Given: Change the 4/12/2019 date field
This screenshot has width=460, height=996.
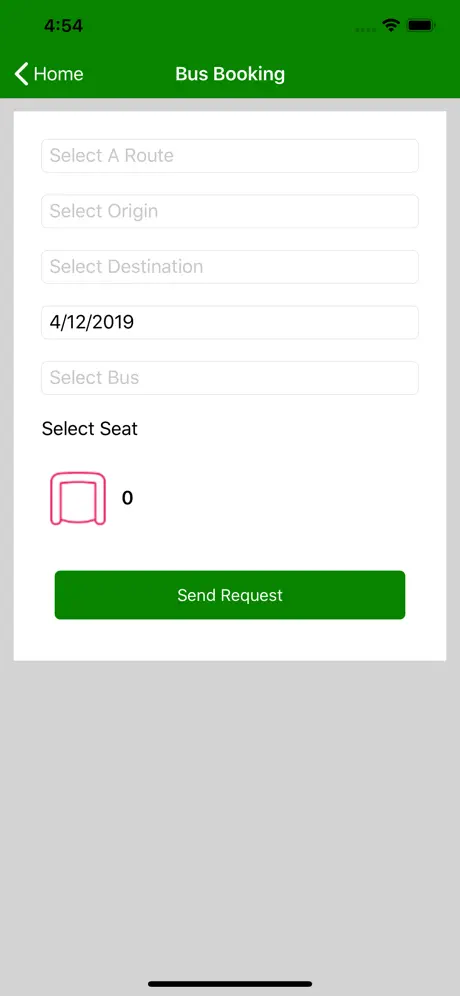Looking at the screenshot, I should tap(230, 322).
